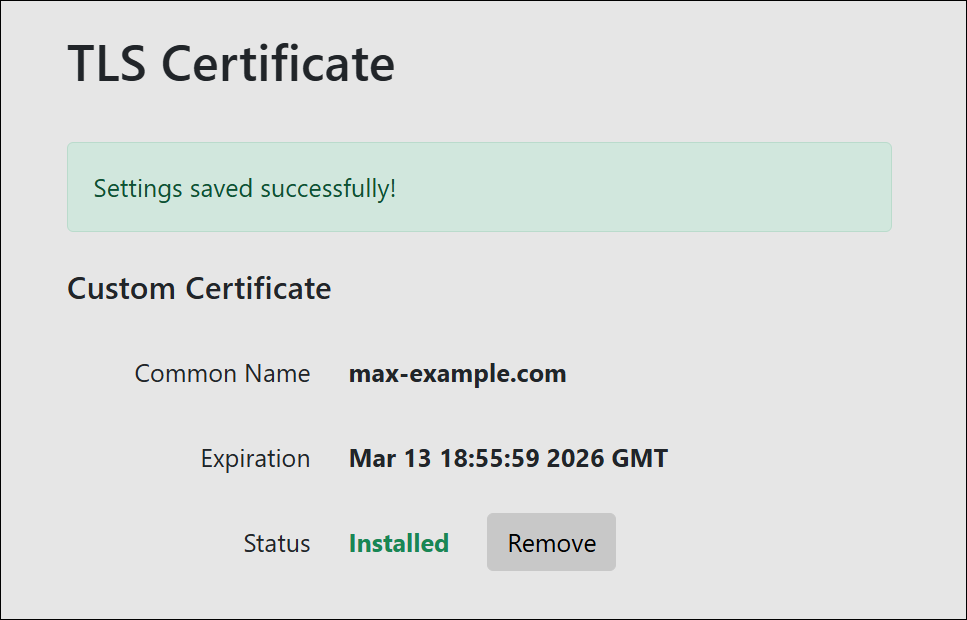Viewport: 967px width, 620px height.
Task: Click '.com' in the common name value
Action: coord(542,374)
